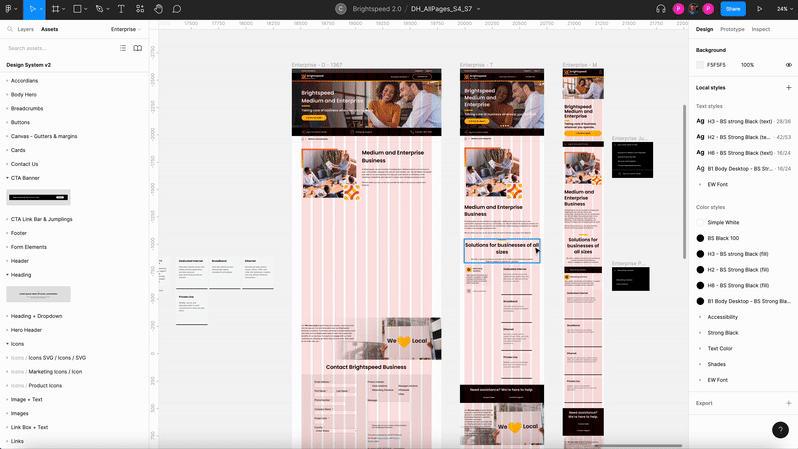Expand the Accessibility color styles folder
This screenshot has width=798, height=449.
700,317
